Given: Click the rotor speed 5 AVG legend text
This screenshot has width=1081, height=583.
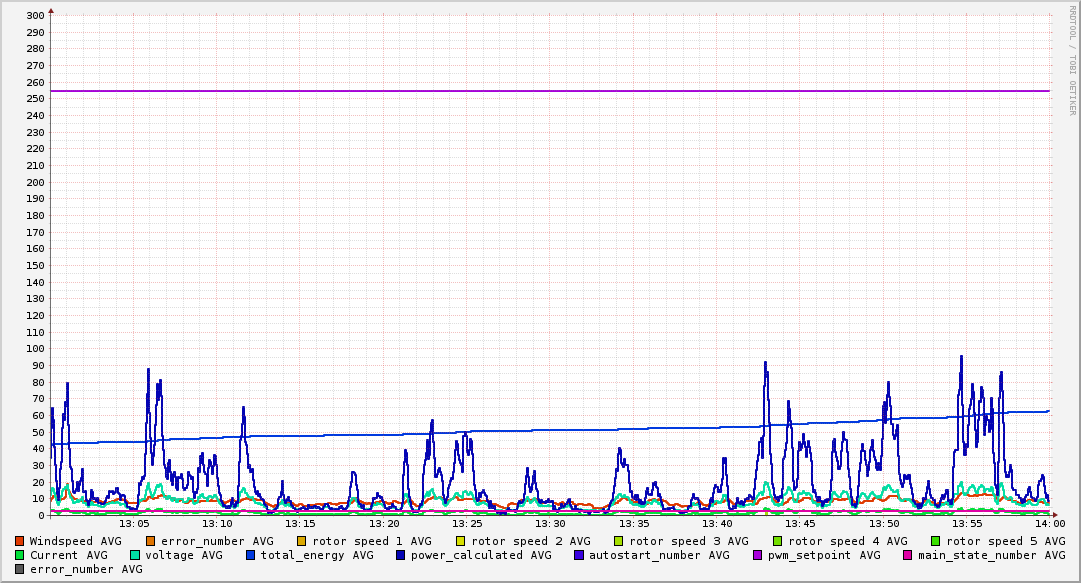Looking at the screenshot, I should tap(1005, 541).
